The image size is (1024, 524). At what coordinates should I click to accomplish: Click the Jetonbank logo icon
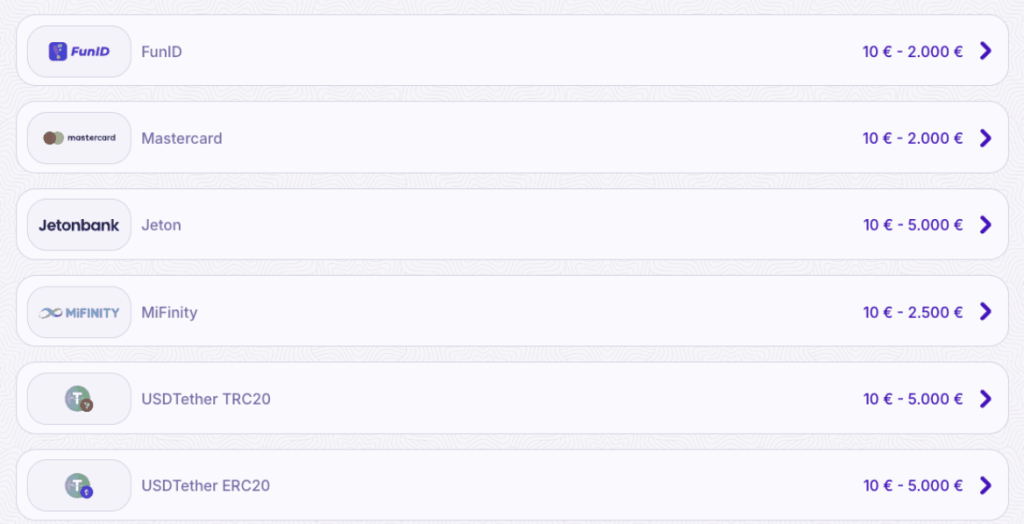click(x=79, y=225)
